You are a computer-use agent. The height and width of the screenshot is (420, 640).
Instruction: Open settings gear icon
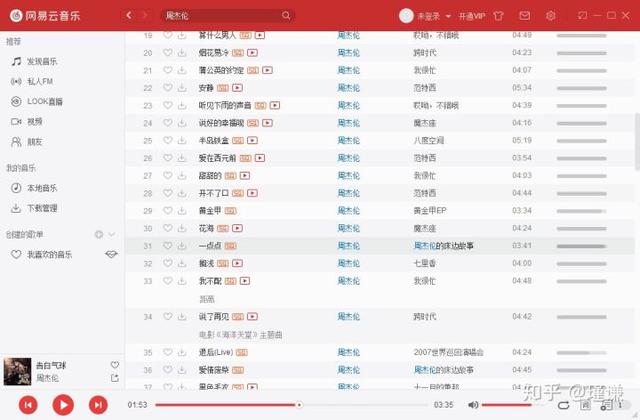point(551,16)
